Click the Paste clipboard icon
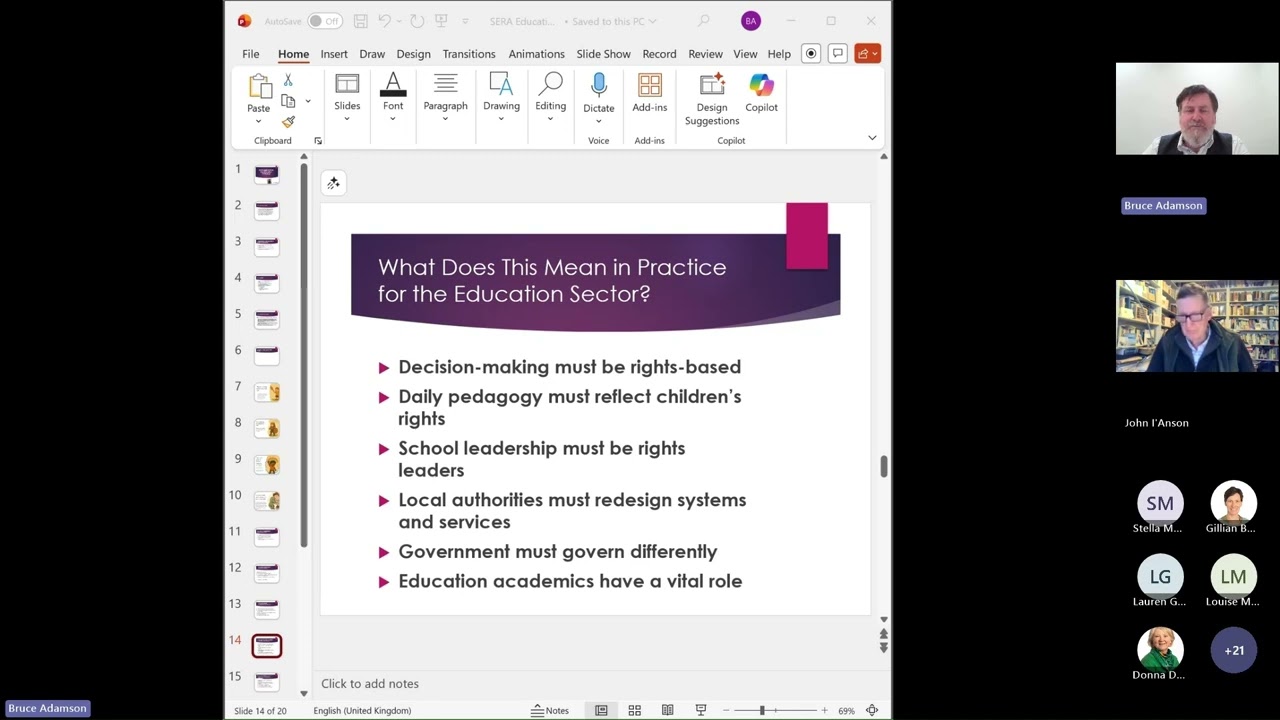This screenshot has height=720, width=1280. pyautogui.click(x=259, y=86)
